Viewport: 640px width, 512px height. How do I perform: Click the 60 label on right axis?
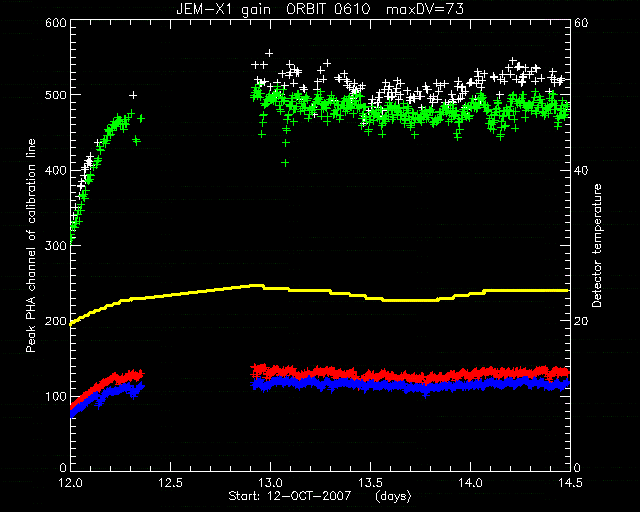pyautogui.click(x=581, y=22)
